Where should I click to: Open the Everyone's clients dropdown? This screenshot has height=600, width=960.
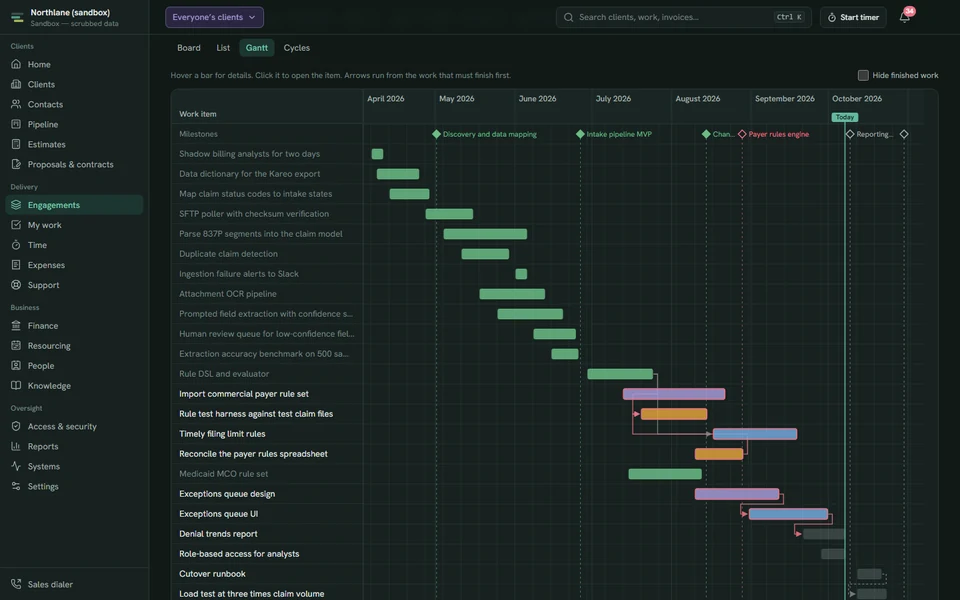point(214,17)
